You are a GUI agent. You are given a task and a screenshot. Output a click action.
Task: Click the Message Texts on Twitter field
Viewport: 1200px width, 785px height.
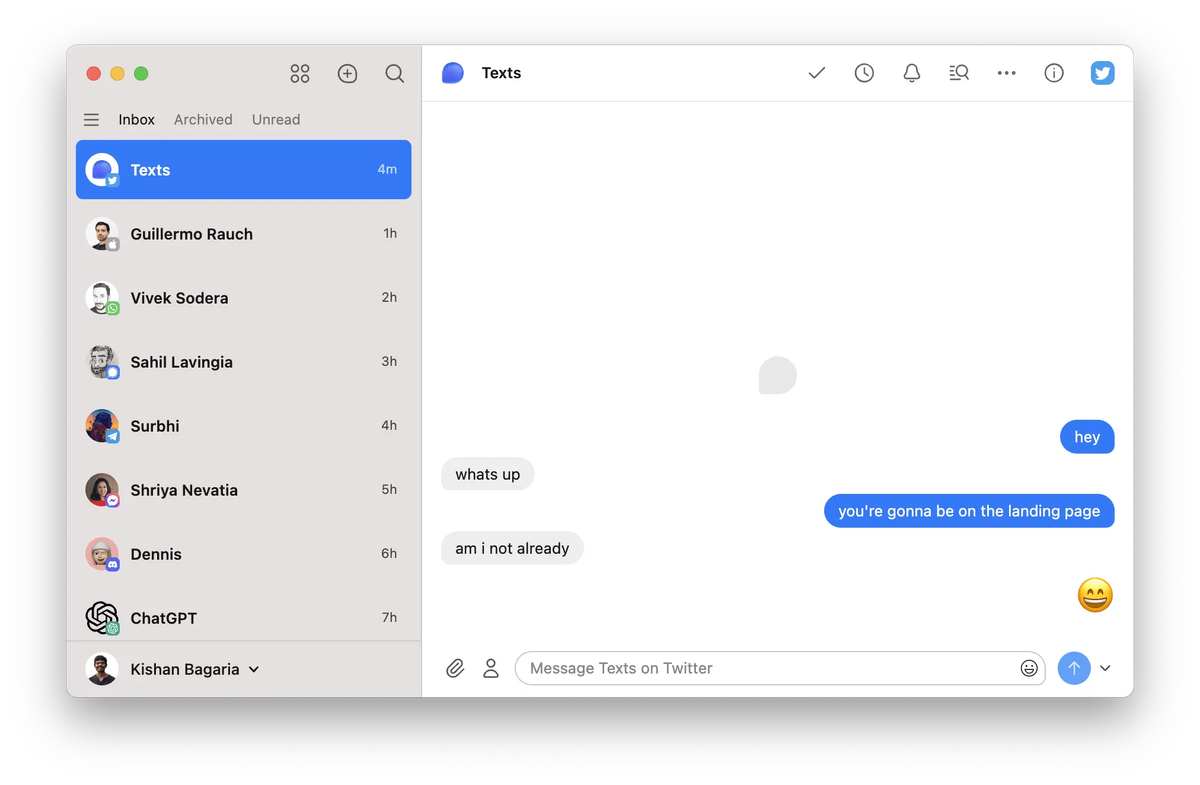click(780, 668)
